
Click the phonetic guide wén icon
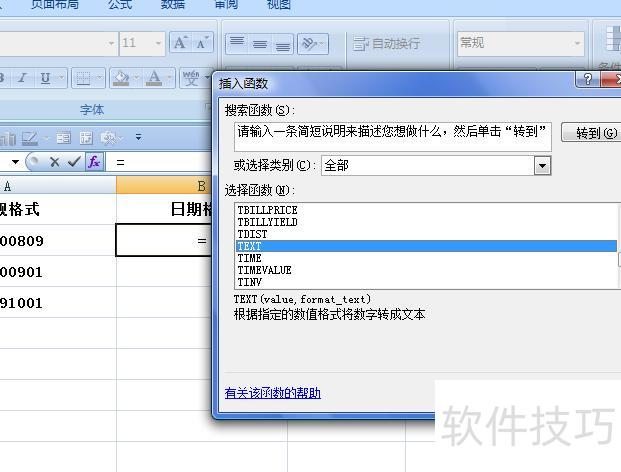click(x=191, y=78)
